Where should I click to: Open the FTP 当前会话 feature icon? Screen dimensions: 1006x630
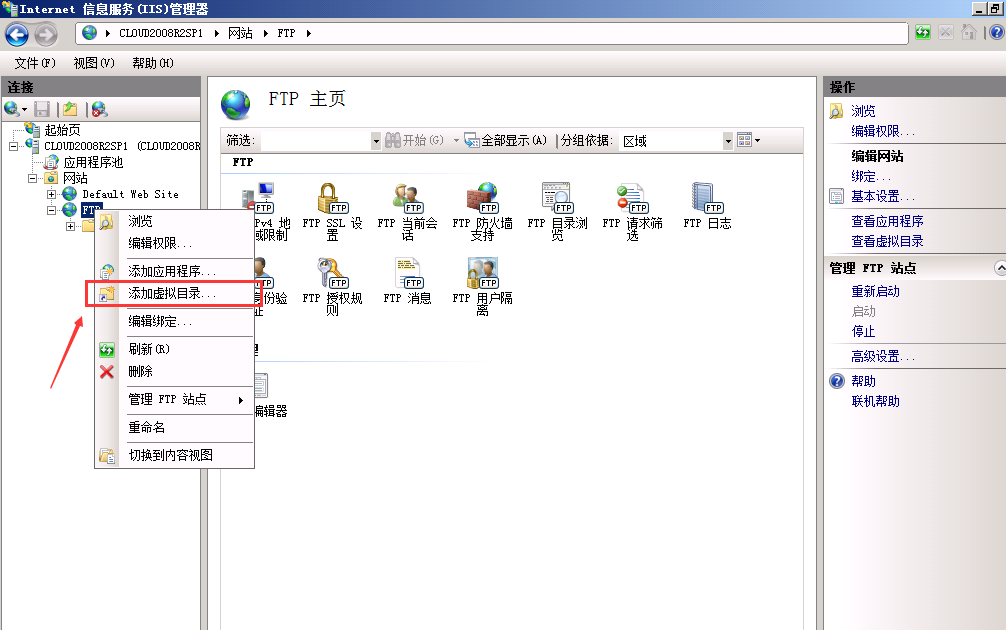click(407, 211)
